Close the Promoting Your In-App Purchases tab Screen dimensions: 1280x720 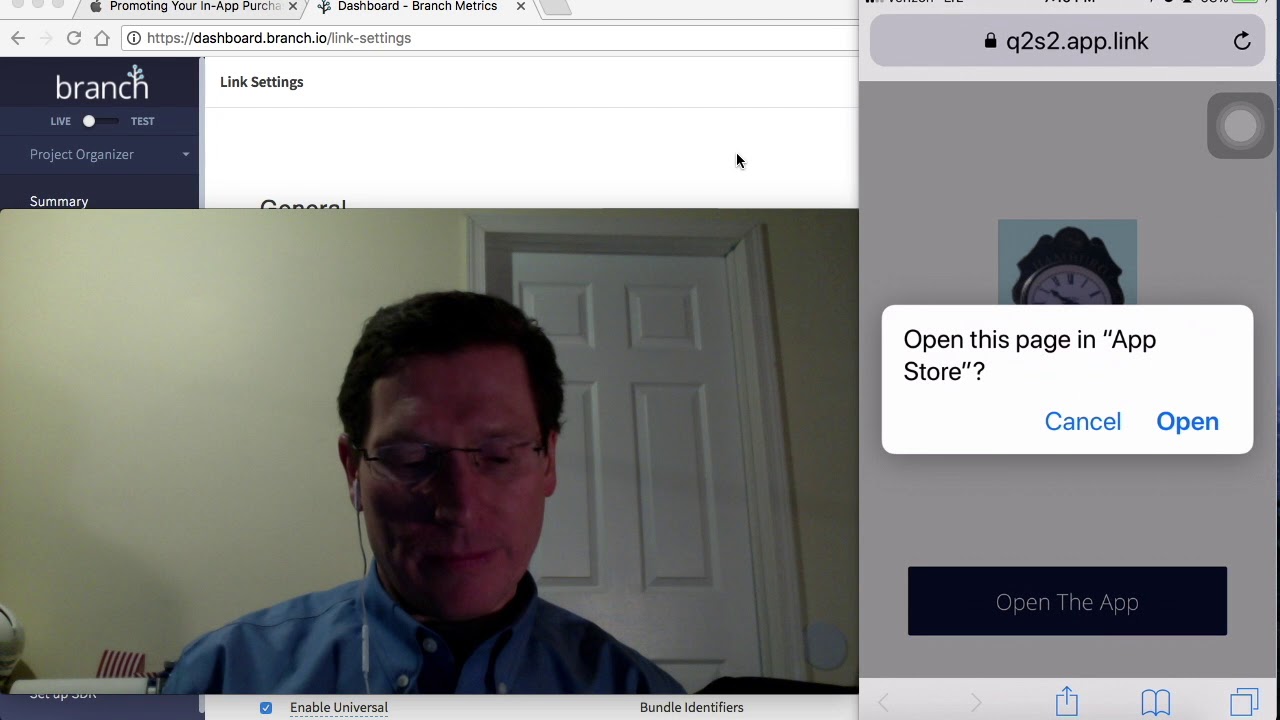pos(293,6)
